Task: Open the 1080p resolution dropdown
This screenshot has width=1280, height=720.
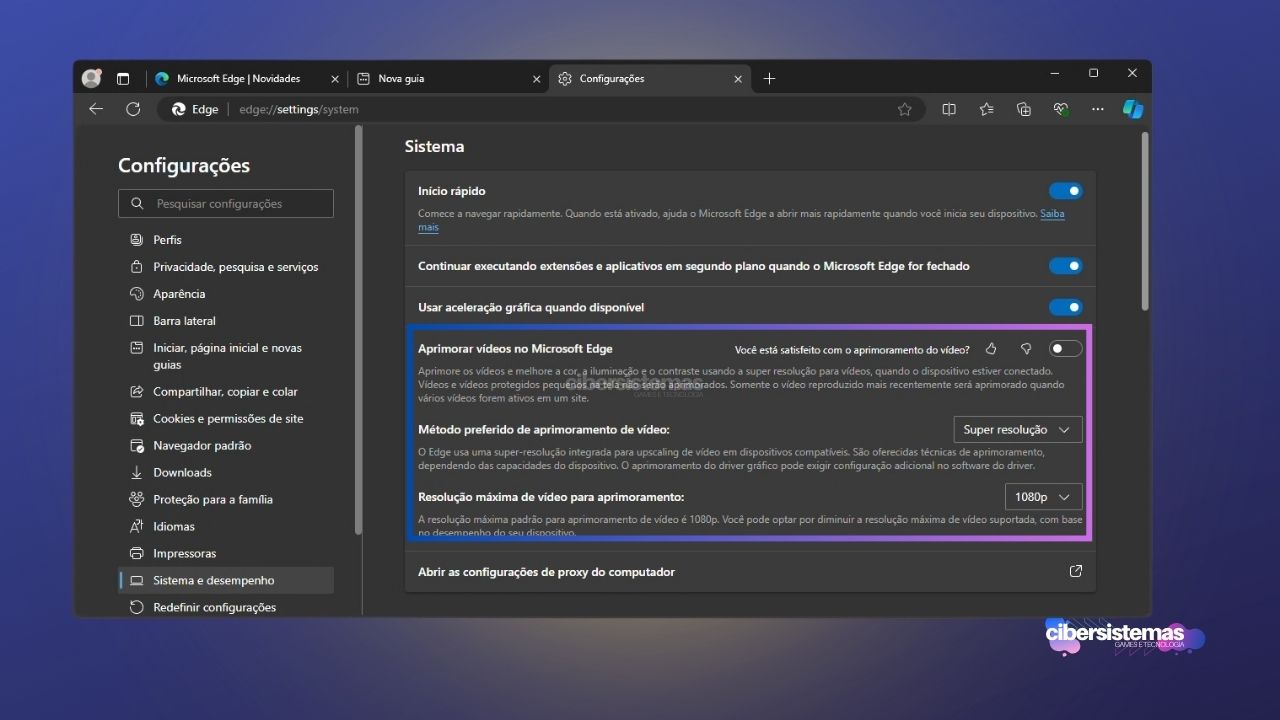Action: tap(1043, 497)
